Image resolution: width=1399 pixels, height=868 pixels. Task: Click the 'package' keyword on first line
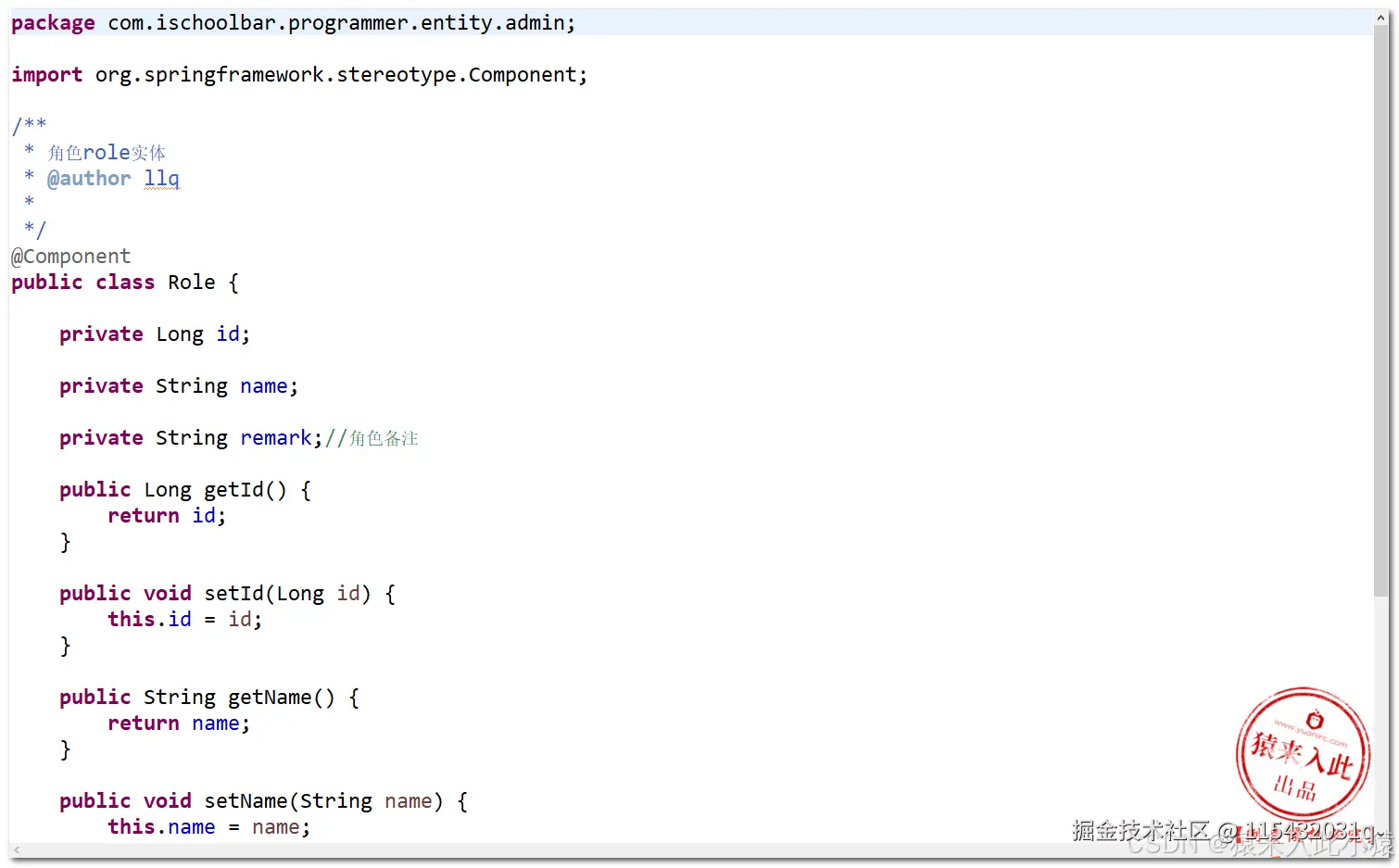[53, 23]
